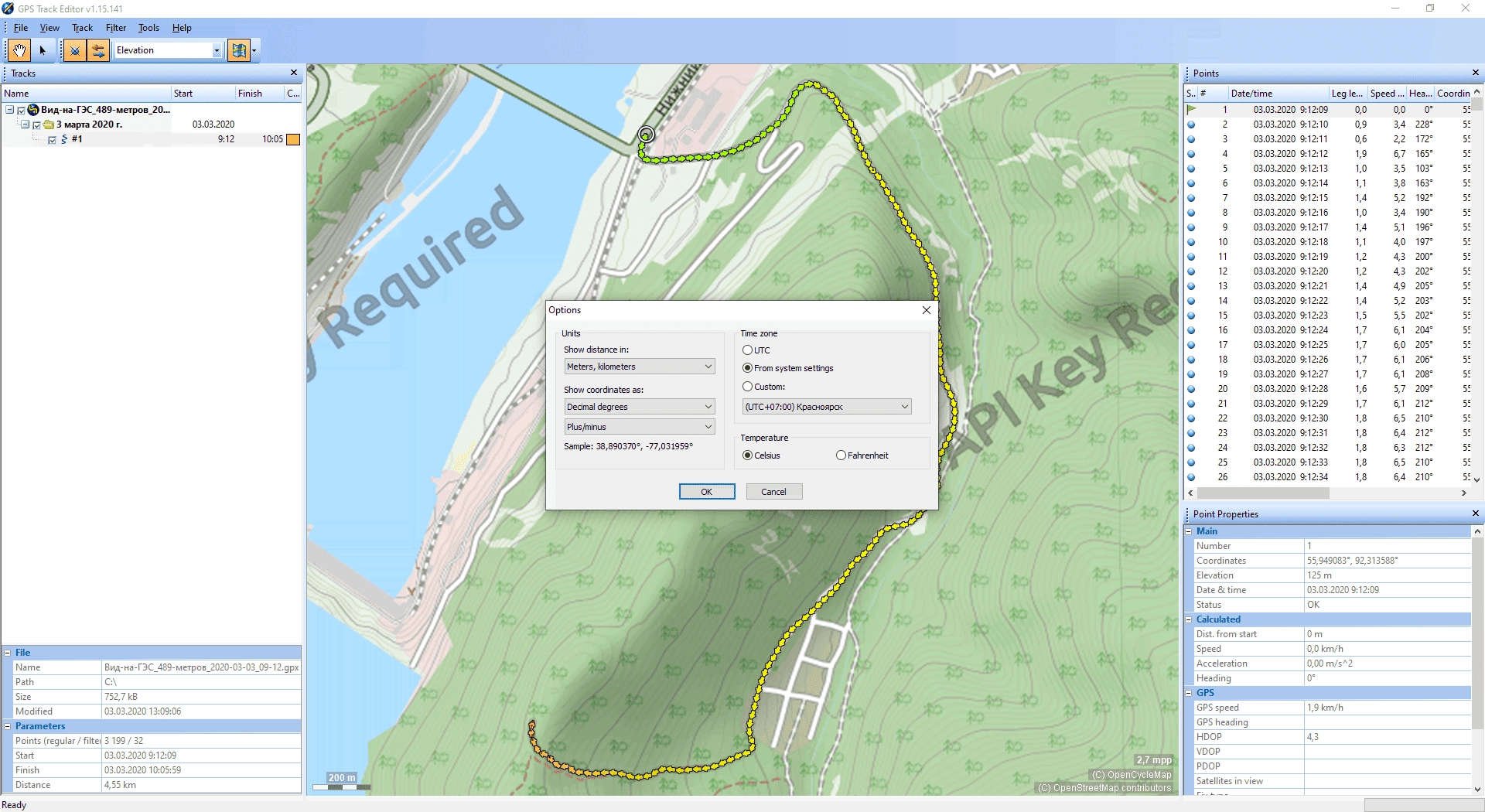Select the arrow pointer tool
The height and width of the screenshot is (812, 1485).
pos(43,50)
